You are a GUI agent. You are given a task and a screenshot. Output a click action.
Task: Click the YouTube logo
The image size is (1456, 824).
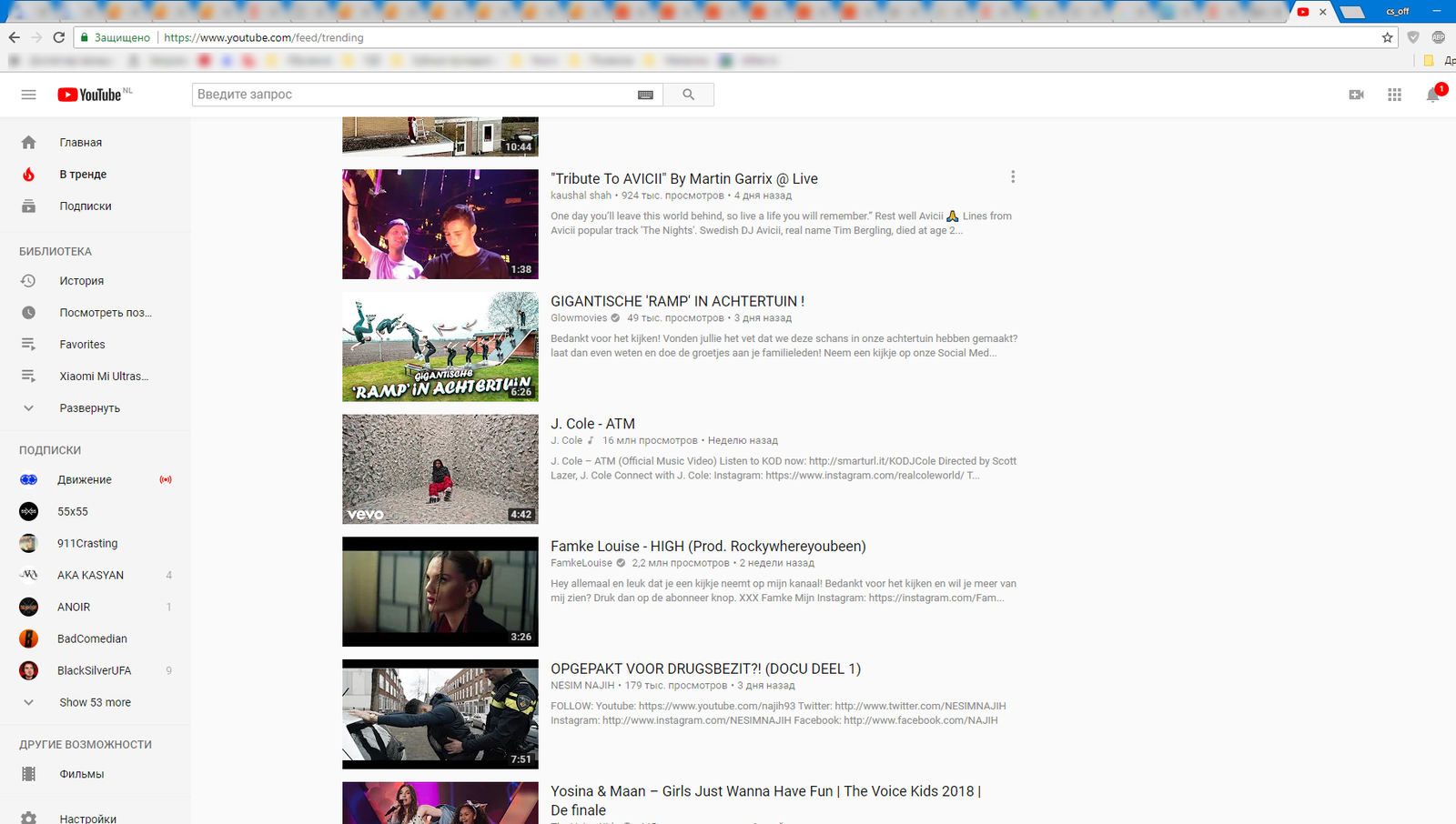89,95
